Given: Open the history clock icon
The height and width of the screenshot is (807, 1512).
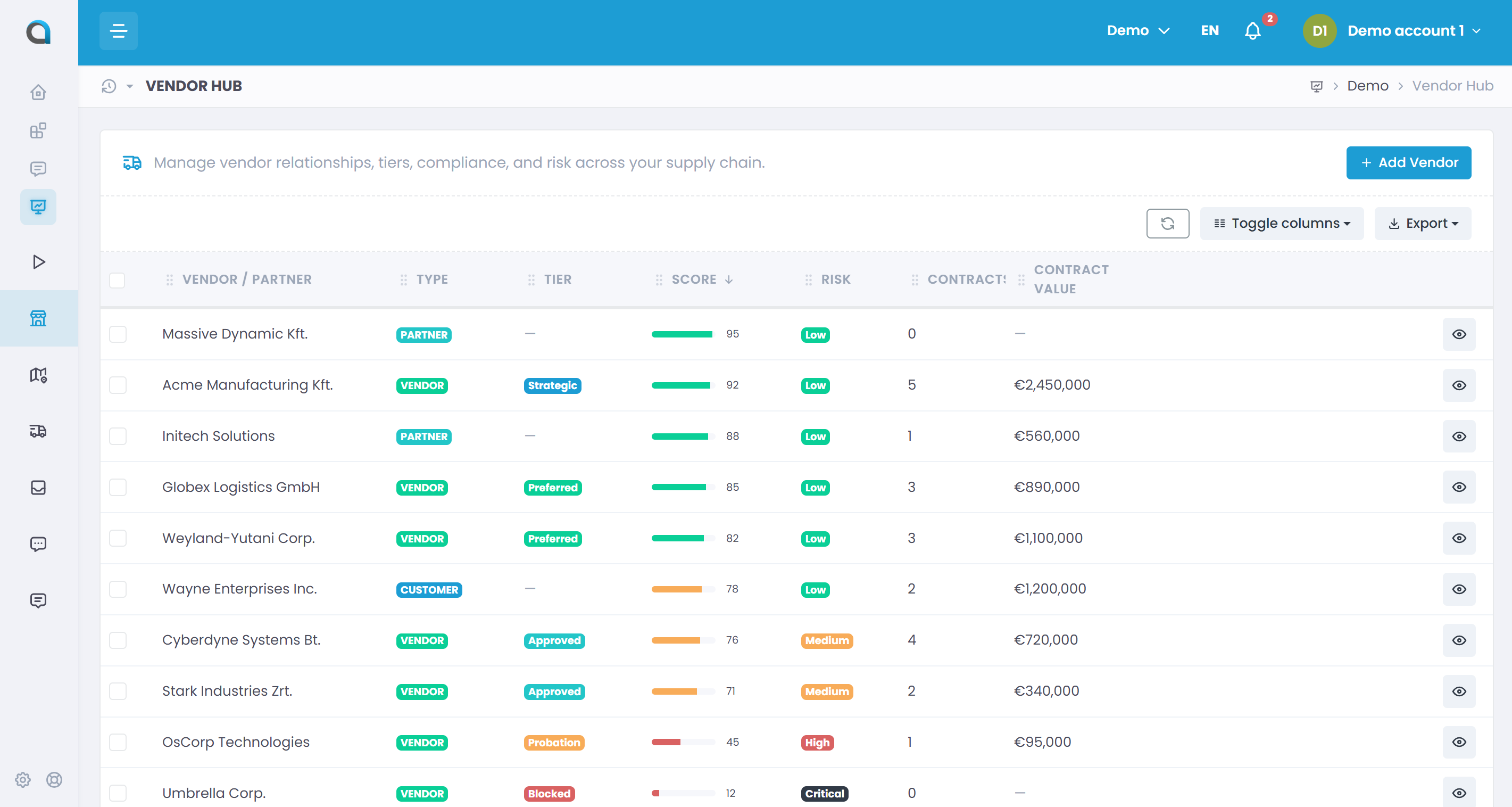Looking at the screenshot, I should pyautogui.click(x=109, y=86).
